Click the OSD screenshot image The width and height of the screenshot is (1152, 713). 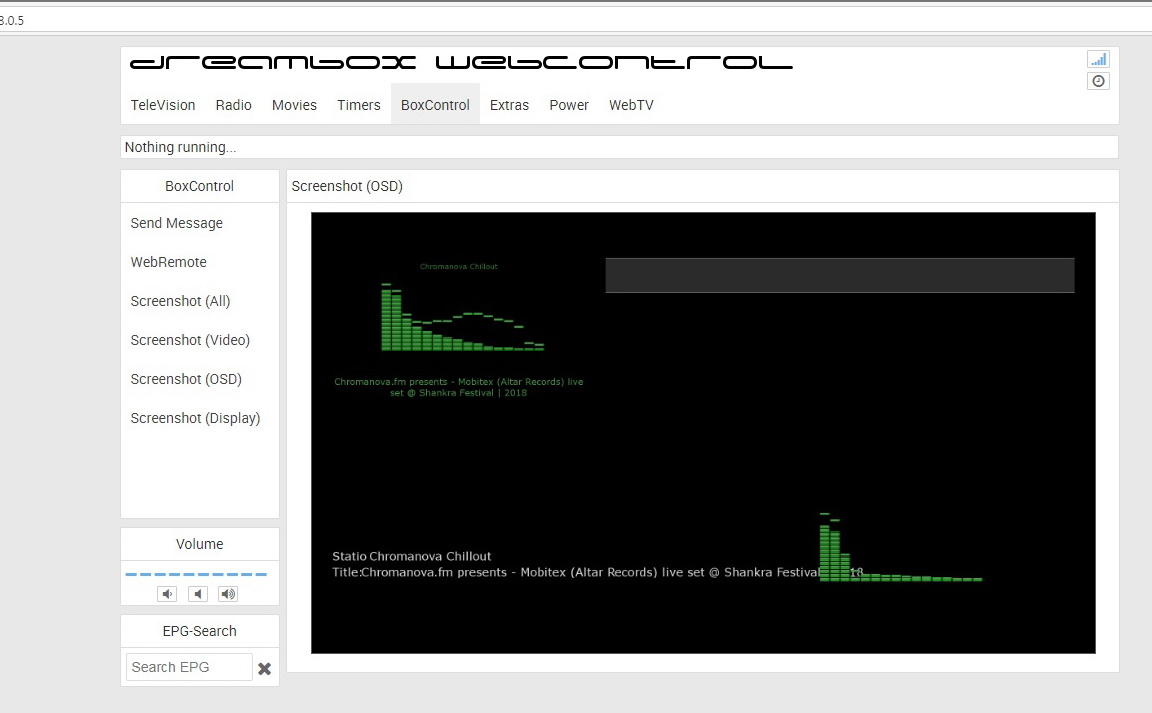click(x=703, y=433)
